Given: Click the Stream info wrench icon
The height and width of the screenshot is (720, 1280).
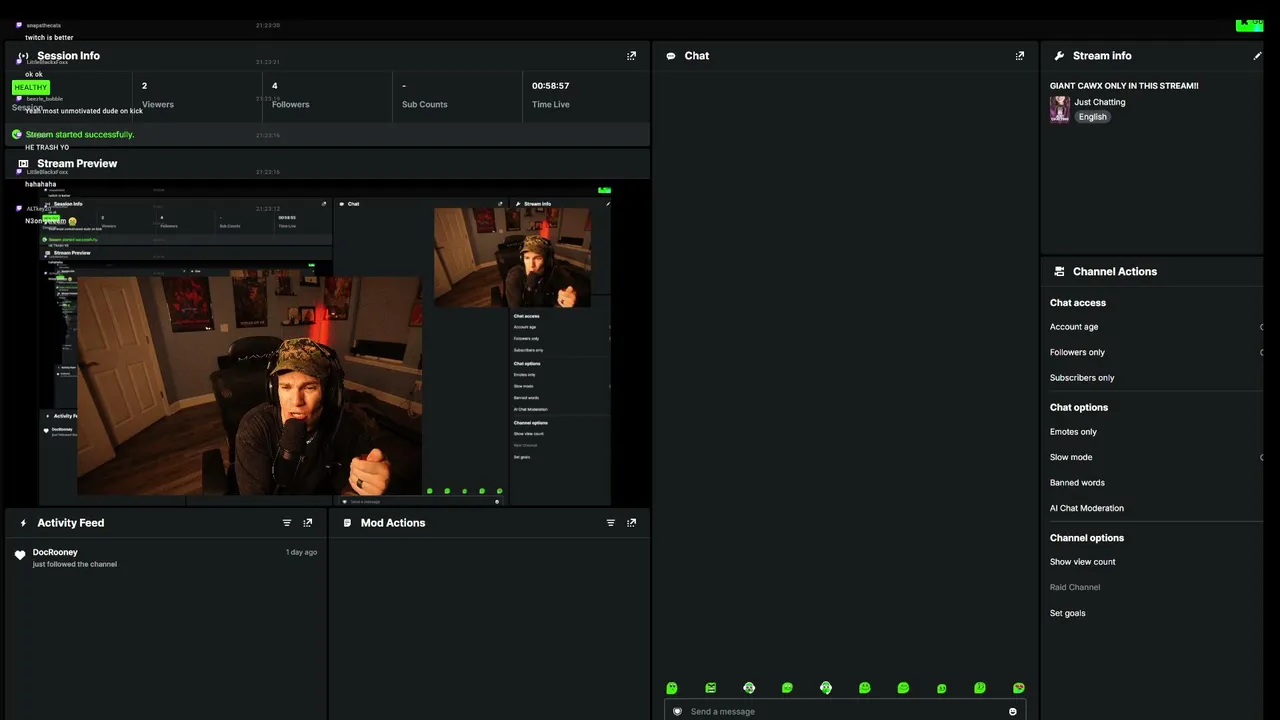Looking at the screenshot, I should 1059,56.
